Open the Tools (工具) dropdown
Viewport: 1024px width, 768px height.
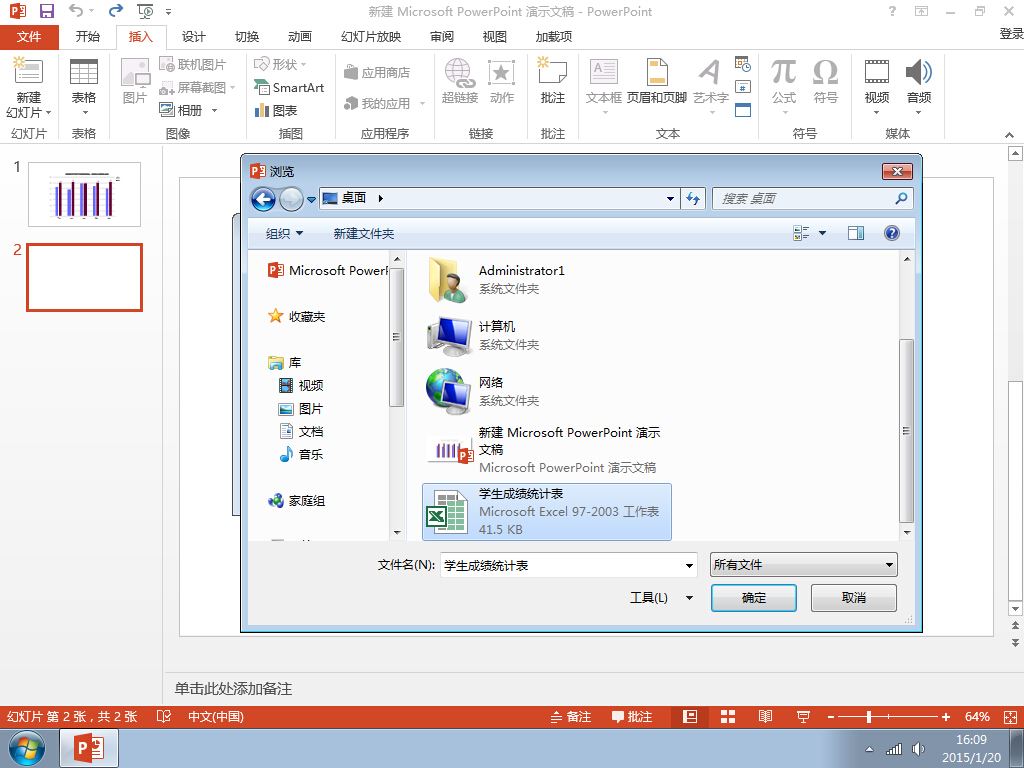pyautogui.click(x=660, y=598)
